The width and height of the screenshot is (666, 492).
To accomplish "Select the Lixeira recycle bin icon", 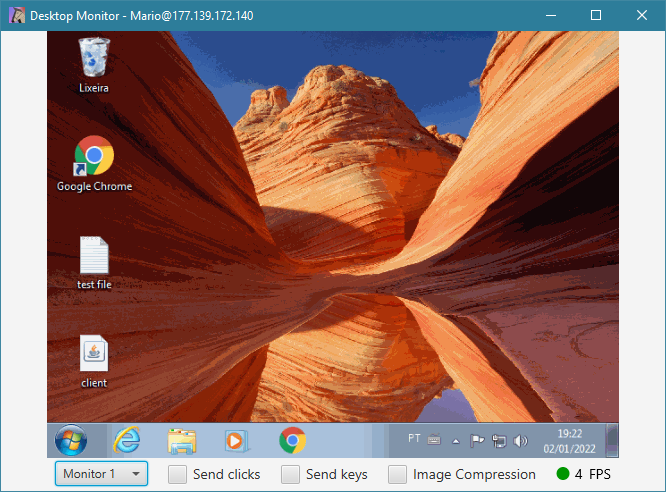I will [x=94, y=64].
